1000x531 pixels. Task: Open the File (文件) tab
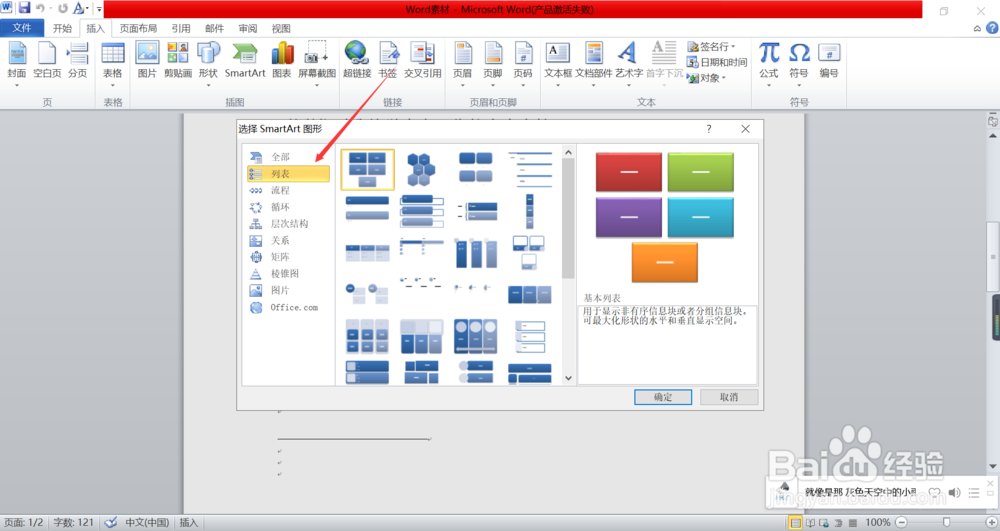pos(22,28)
